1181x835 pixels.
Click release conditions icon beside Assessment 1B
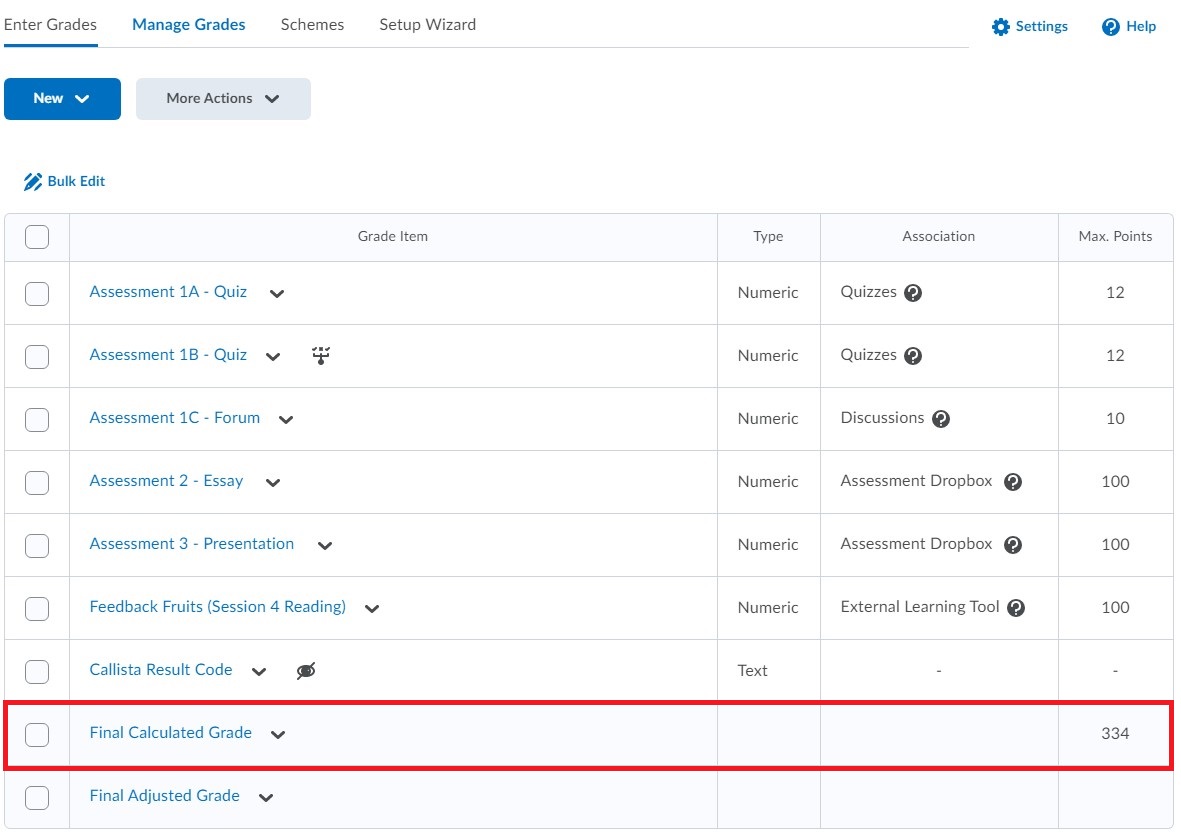pos(320,355)
